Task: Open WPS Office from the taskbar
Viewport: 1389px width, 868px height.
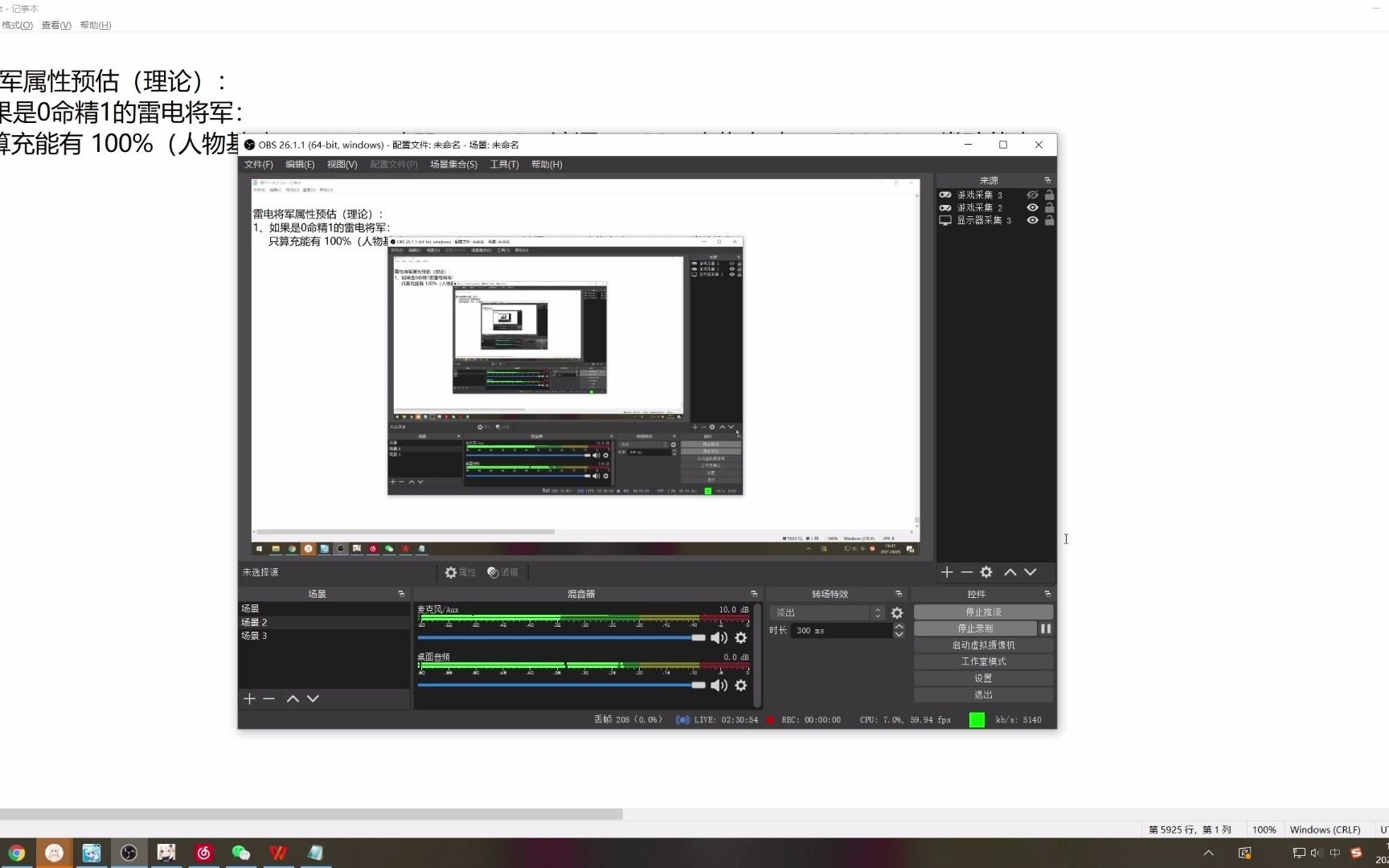Action: [x=278, y=853]
